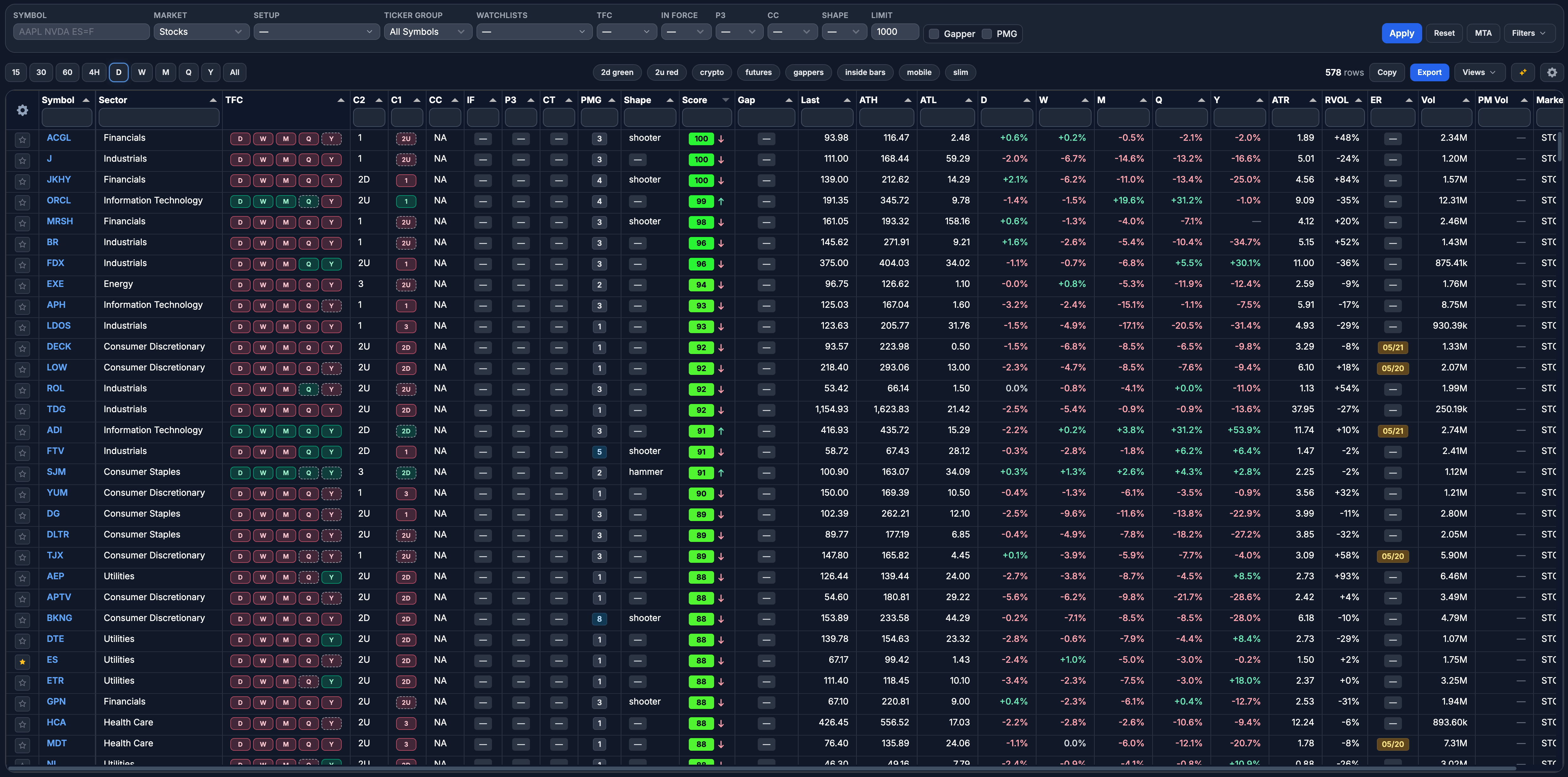The width and height of the screenshot is (1568, 777).
Task: Click the Copy button
Action: [1387, 72]
